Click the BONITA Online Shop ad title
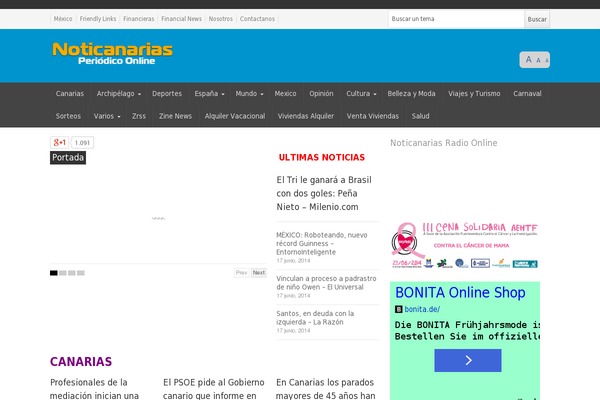Image resolution: width=600 pixels, height=400 pixels. (x=460, y=292)
